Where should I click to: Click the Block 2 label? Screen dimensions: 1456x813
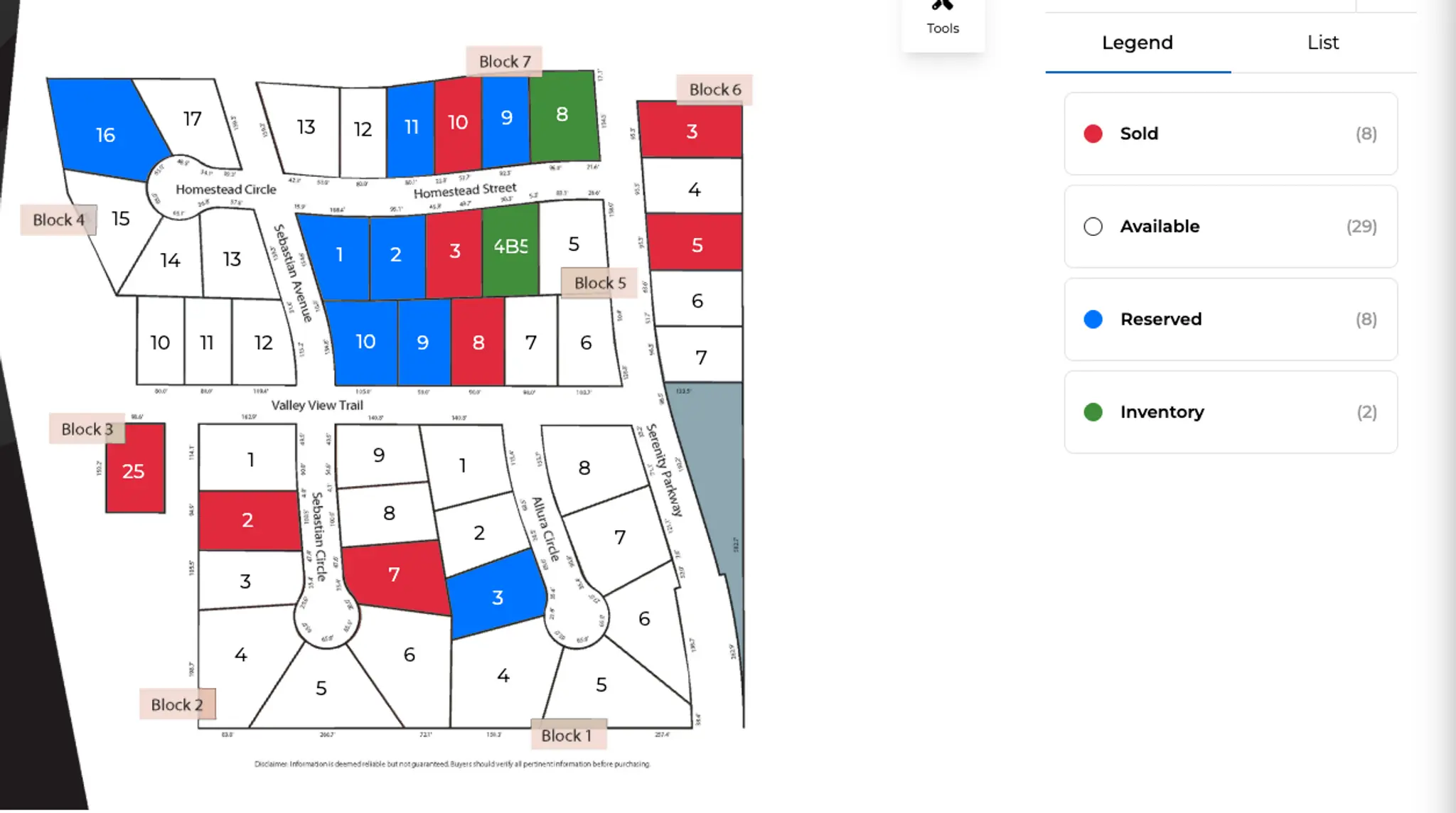click(x=177, y=704)
